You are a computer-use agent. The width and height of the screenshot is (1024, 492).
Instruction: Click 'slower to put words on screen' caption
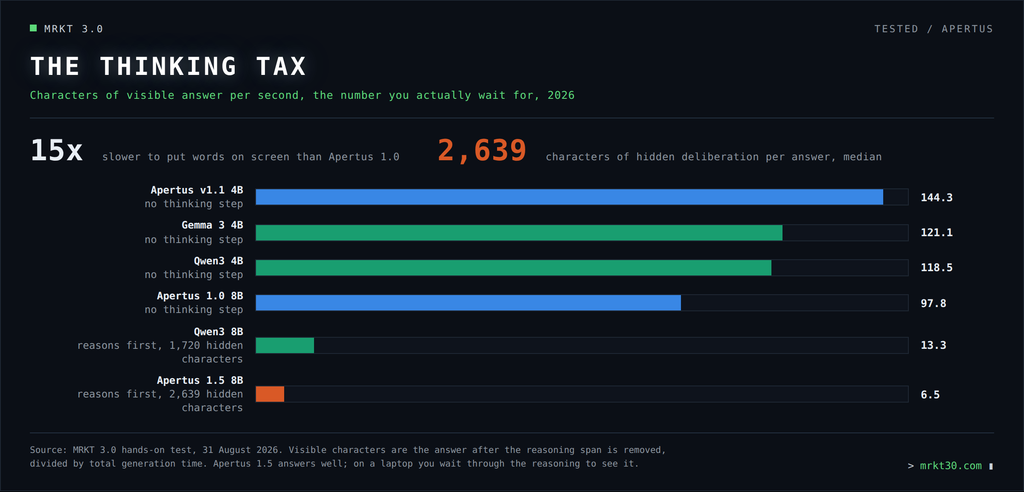251,157
